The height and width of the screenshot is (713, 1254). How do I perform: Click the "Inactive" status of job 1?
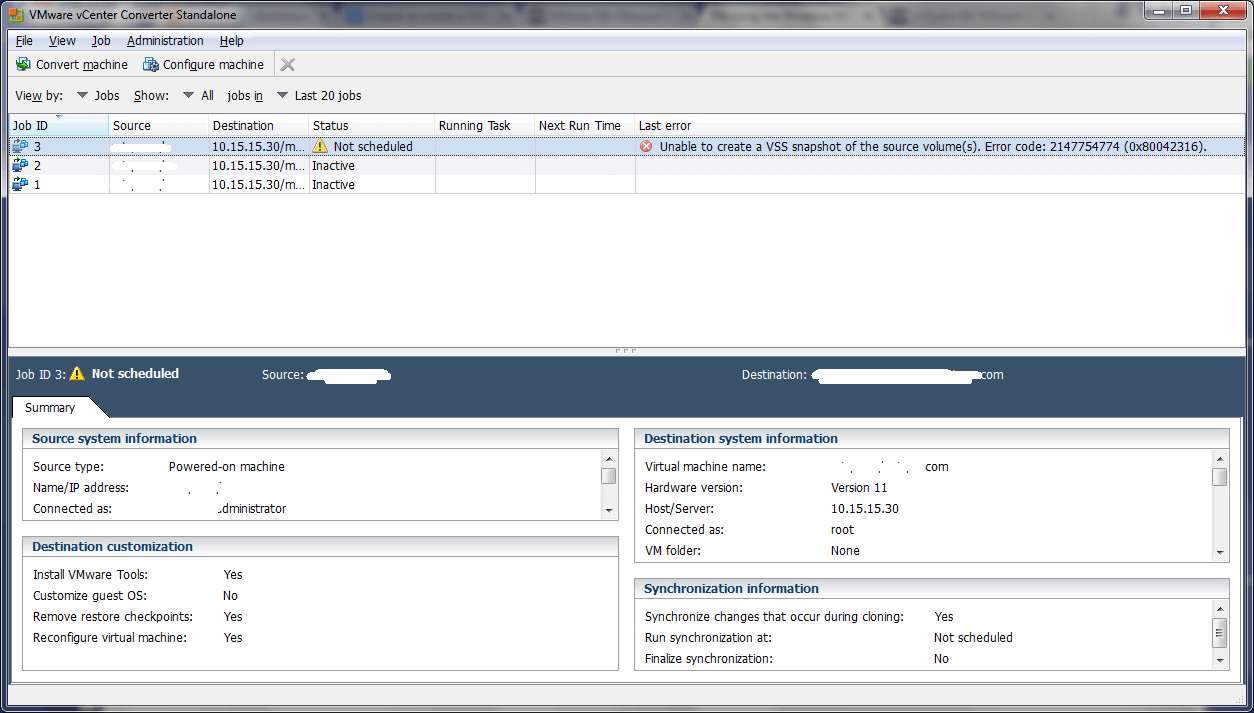pyautogui.click(x=333, y=184)
